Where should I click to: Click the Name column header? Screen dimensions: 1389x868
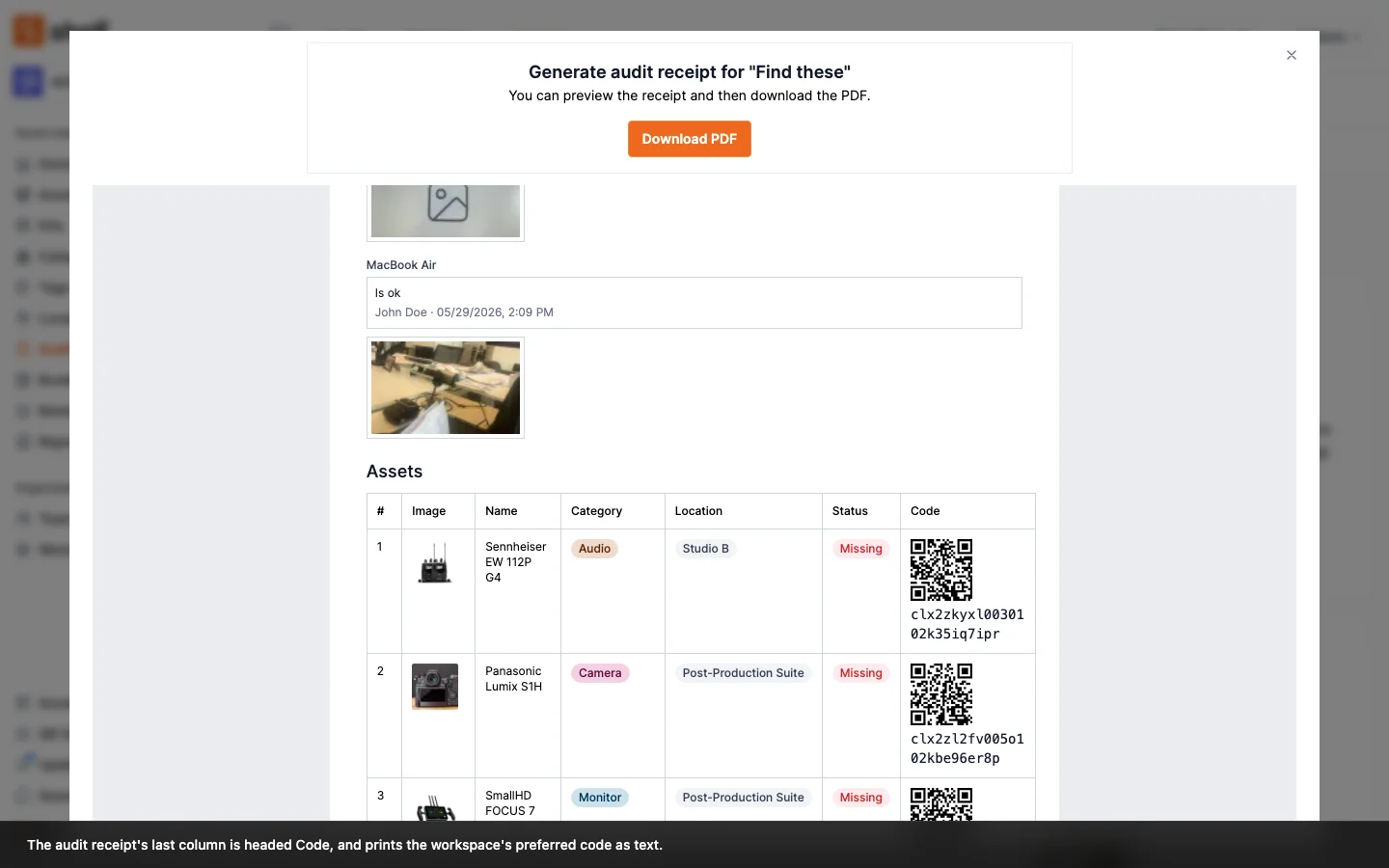[502, 511]
